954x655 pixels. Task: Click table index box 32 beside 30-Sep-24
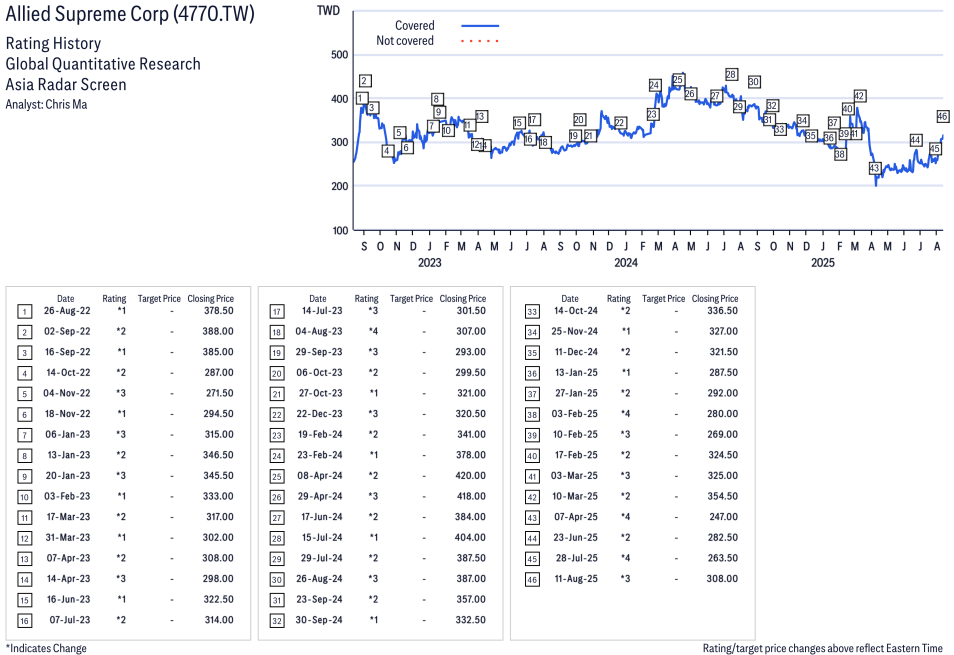pyautogui.click(x=277, y=621)
